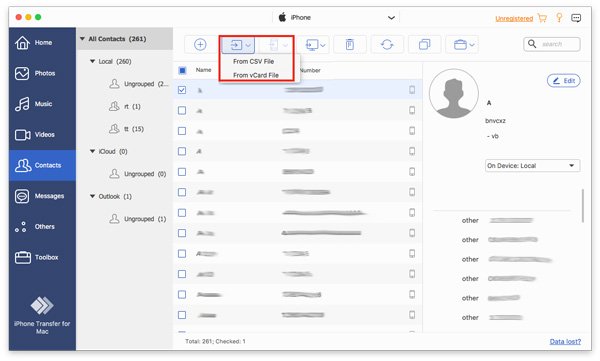This screenshot has width=600, height=361.
Task: Click the feedback chat bubble icon
Action: 576,18
